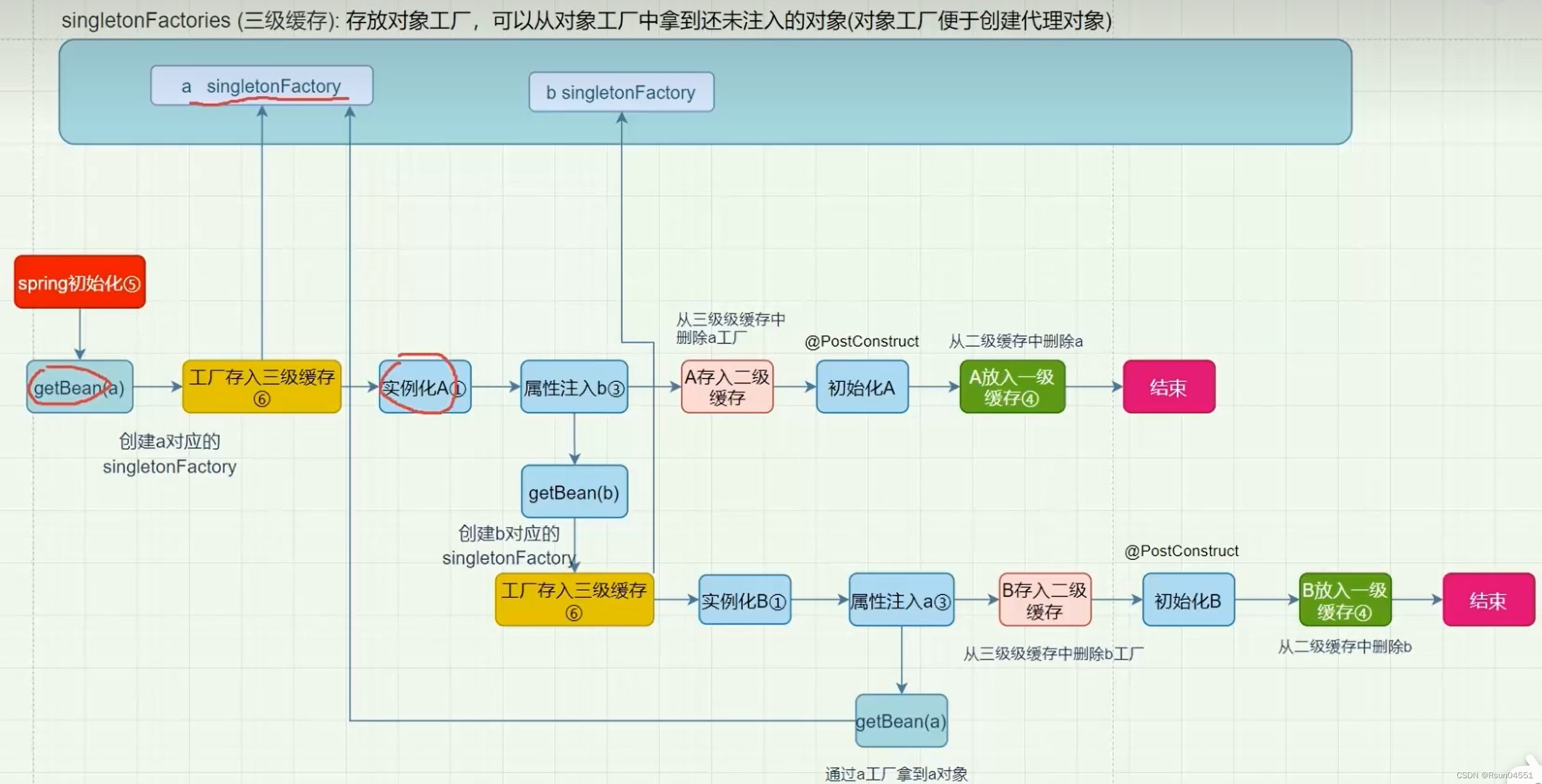Viewport: 1542px width, 784px height.
Task: Select the getBean(a) node under spring初始化⑤
Action: coord(80,387)
